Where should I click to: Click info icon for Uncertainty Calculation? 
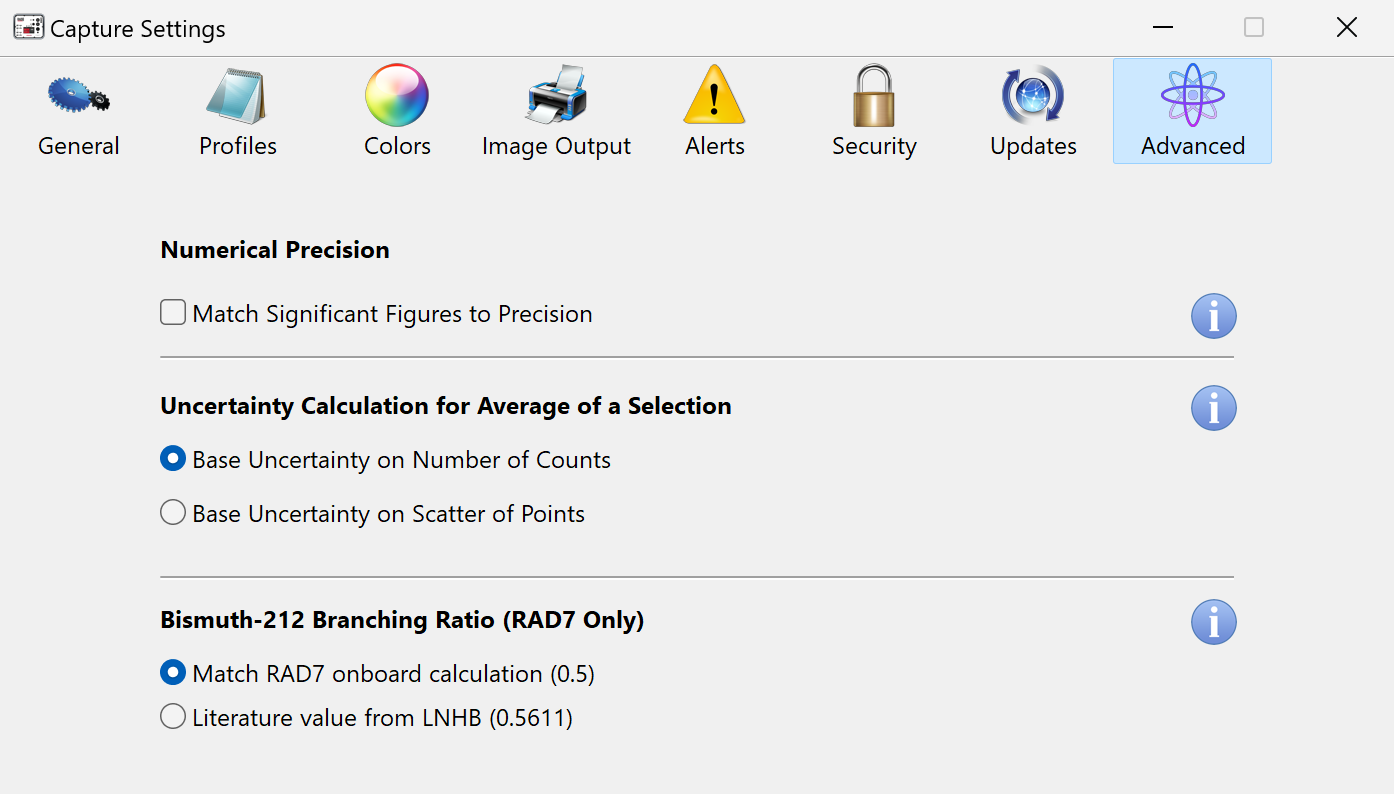(1213, 409)
